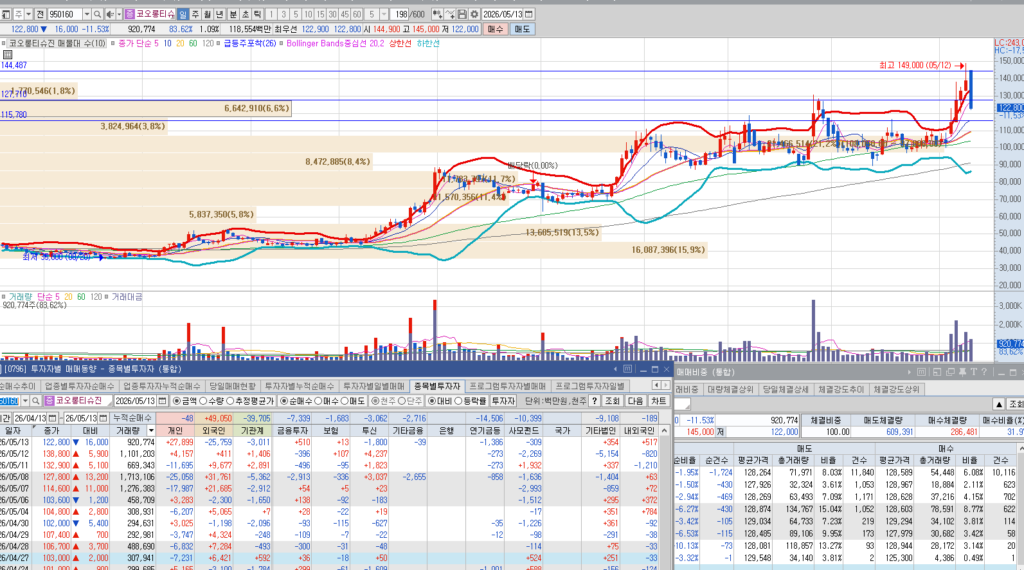
Task: Click the grid icon at chart top-left
Action: coord(8,55)
